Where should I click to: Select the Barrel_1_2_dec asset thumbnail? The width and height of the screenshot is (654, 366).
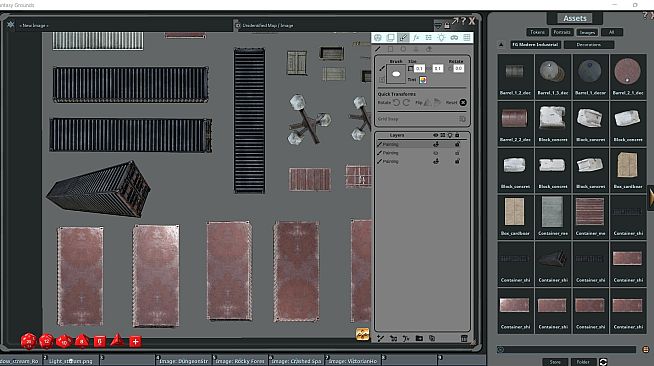[x=515, y=76]
